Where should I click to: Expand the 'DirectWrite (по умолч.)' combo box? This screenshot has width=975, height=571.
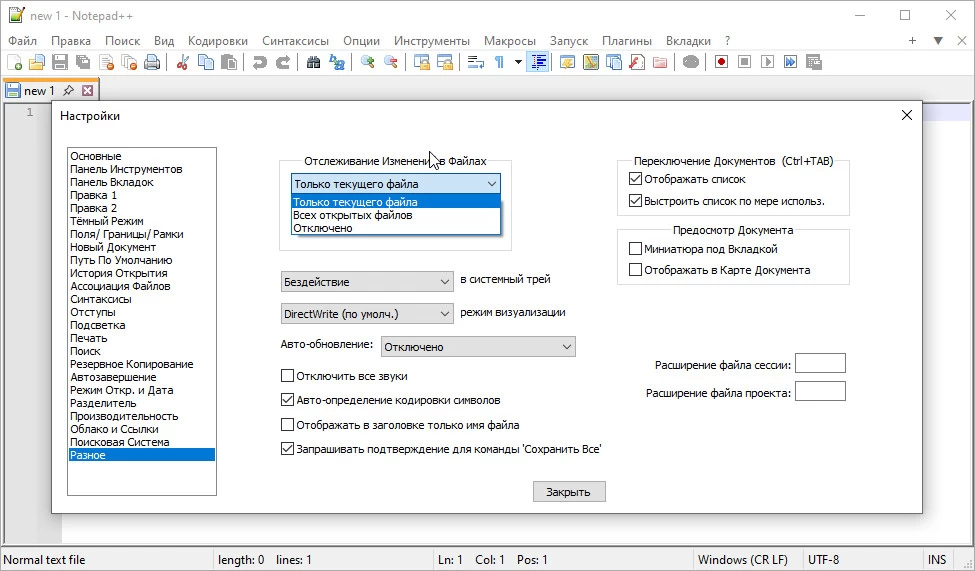tap(367, 314)
